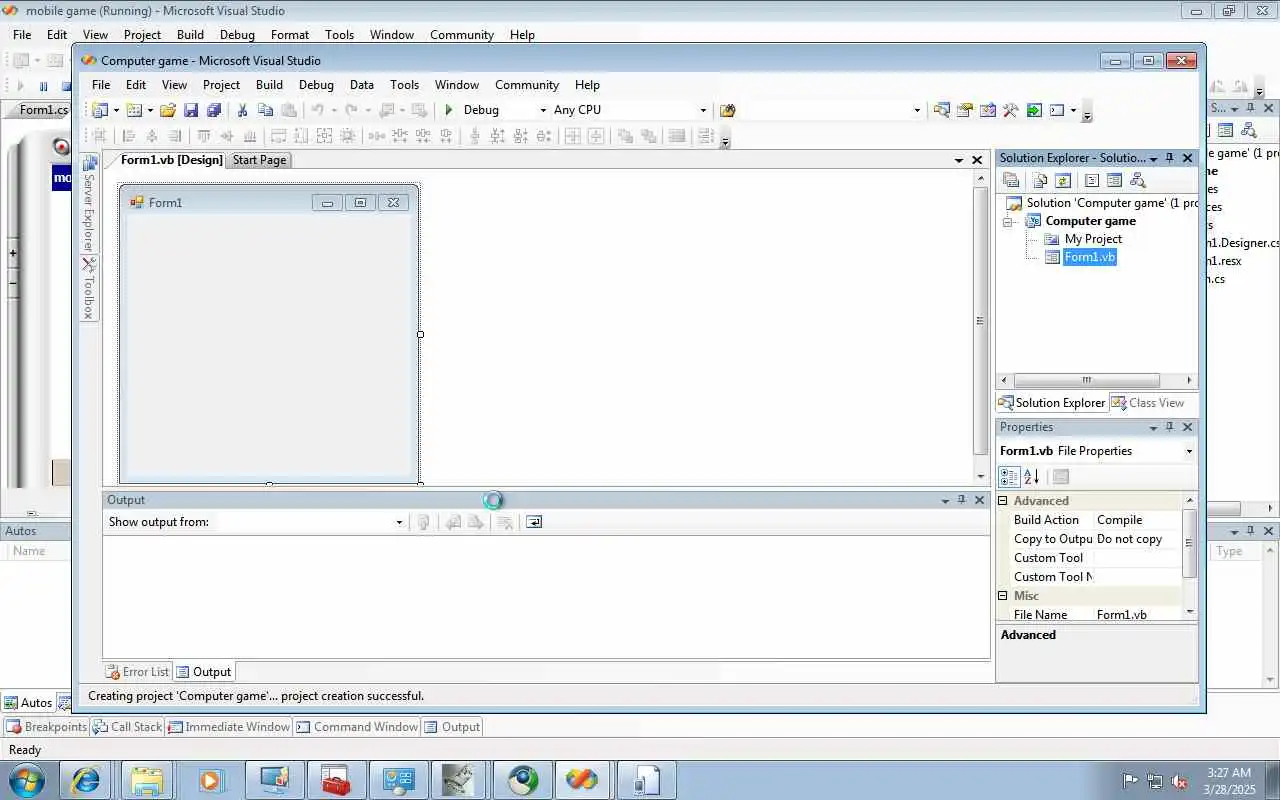Open the Data menu

tap(362, 85)
